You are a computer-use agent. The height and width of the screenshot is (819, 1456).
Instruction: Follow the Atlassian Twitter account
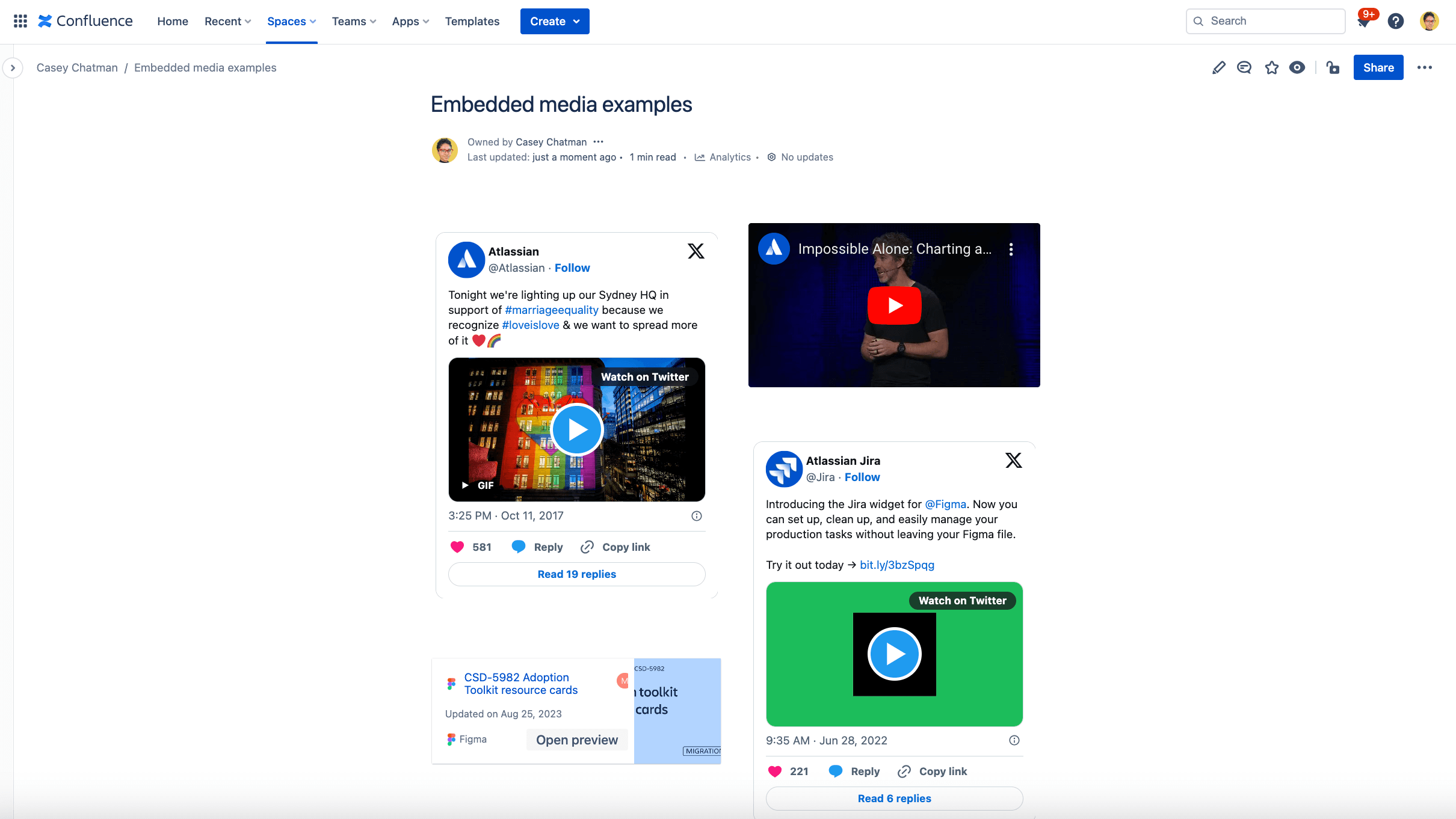(572, 268)
